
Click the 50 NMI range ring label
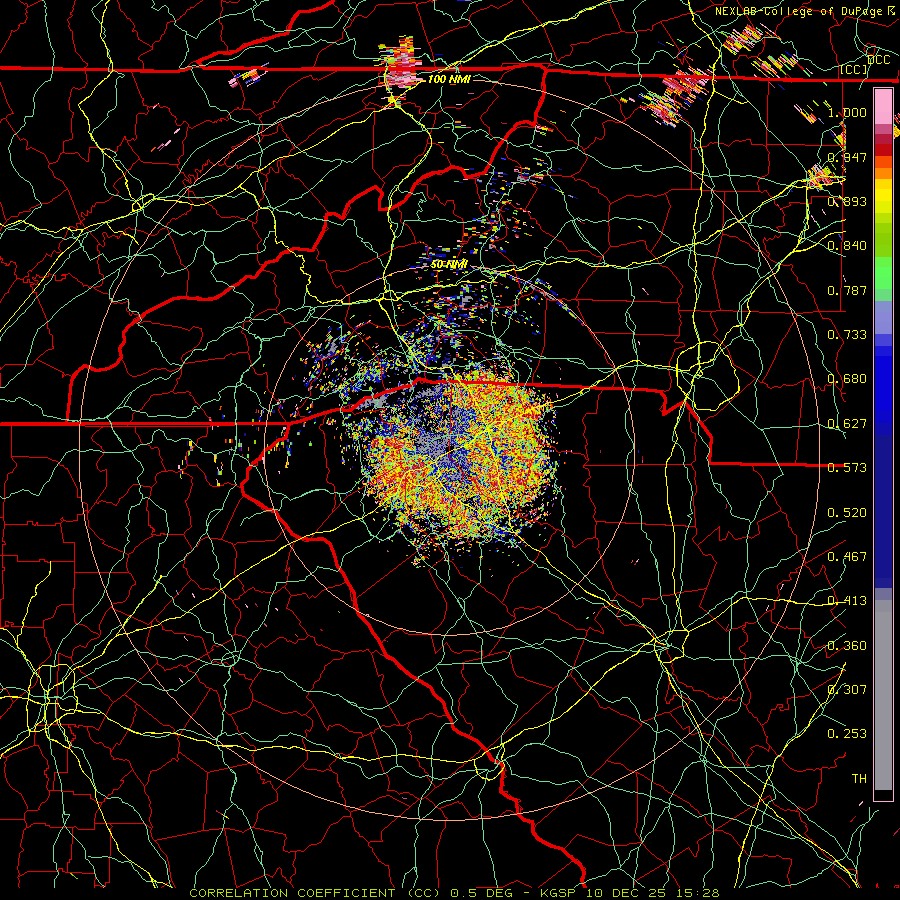pyautogui.click(x=449, y=265)
